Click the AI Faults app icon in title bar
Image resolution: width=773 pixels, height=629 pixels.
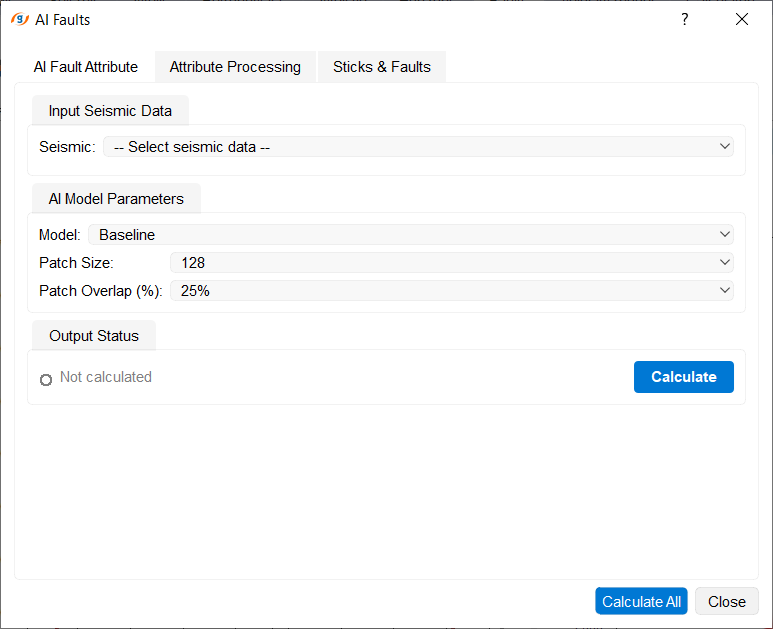(19, 19)
